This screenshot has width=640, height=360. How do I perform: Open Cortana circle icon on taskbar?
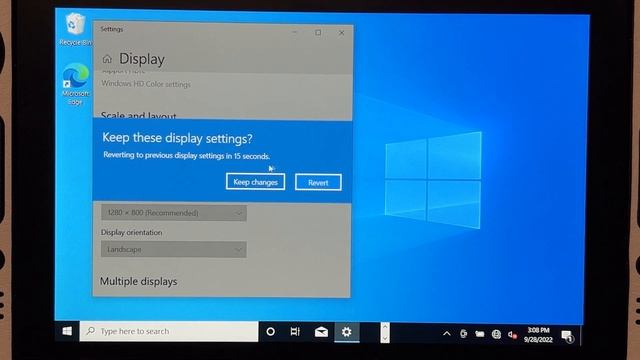coord(270,332)
